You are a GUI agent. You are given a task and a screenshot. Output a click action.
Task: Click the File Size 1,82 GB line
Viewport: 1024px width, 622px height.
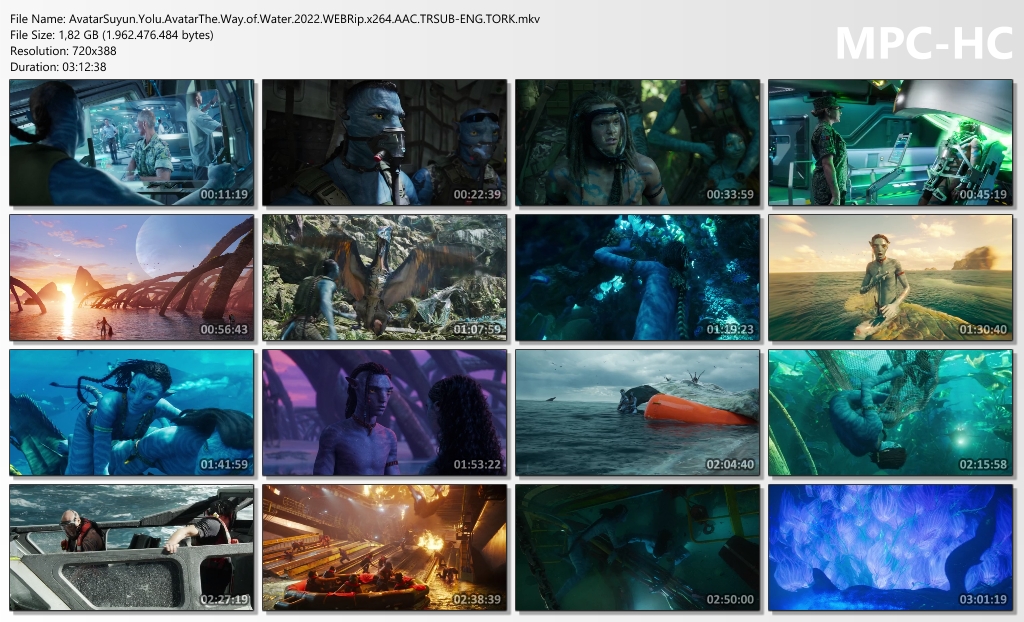click(112, 35)
